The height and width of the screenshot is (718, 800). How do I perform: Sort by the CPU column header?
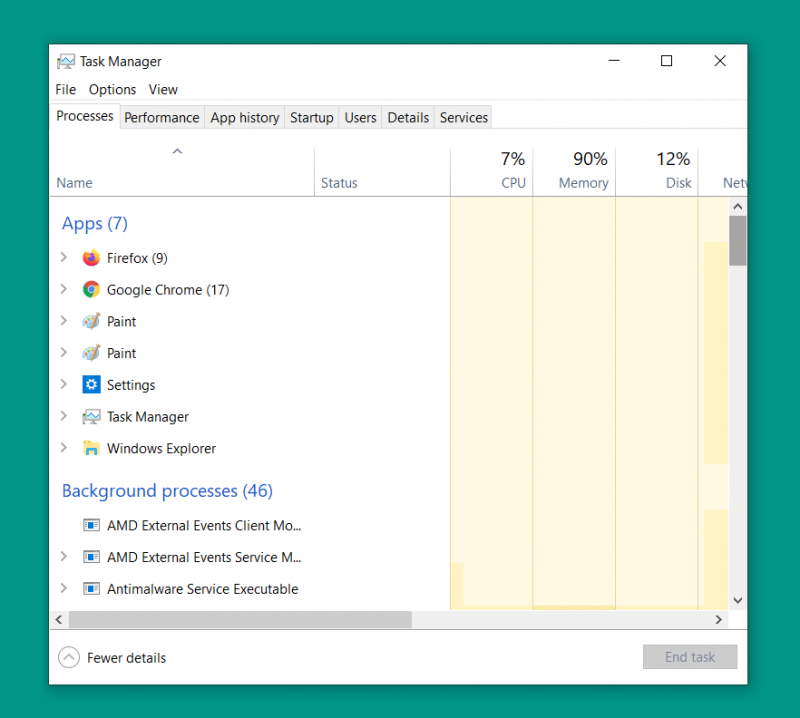tap(492, 171)
